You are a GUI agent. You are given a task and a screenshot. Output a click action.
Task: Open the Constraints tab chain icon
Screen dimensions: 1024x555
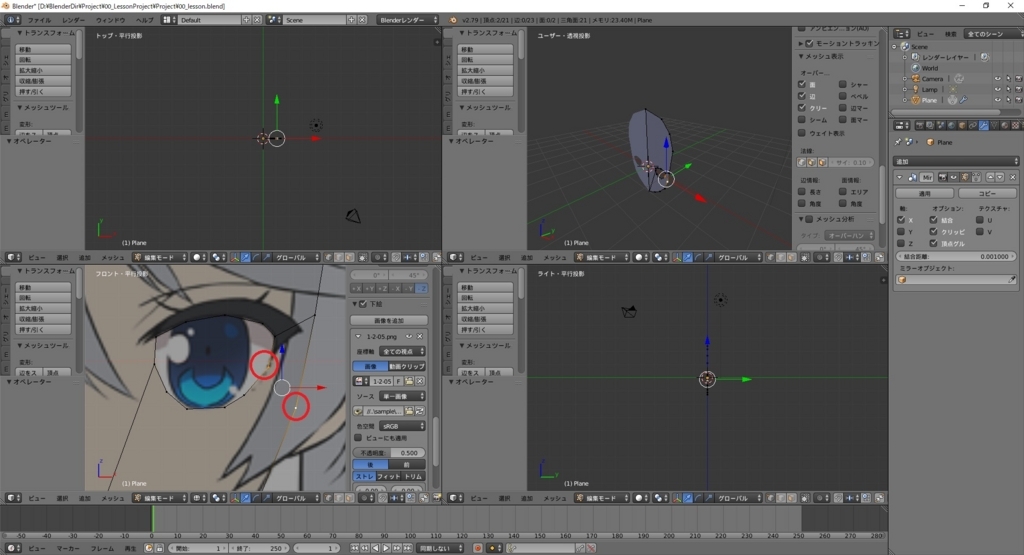point(972,125)
